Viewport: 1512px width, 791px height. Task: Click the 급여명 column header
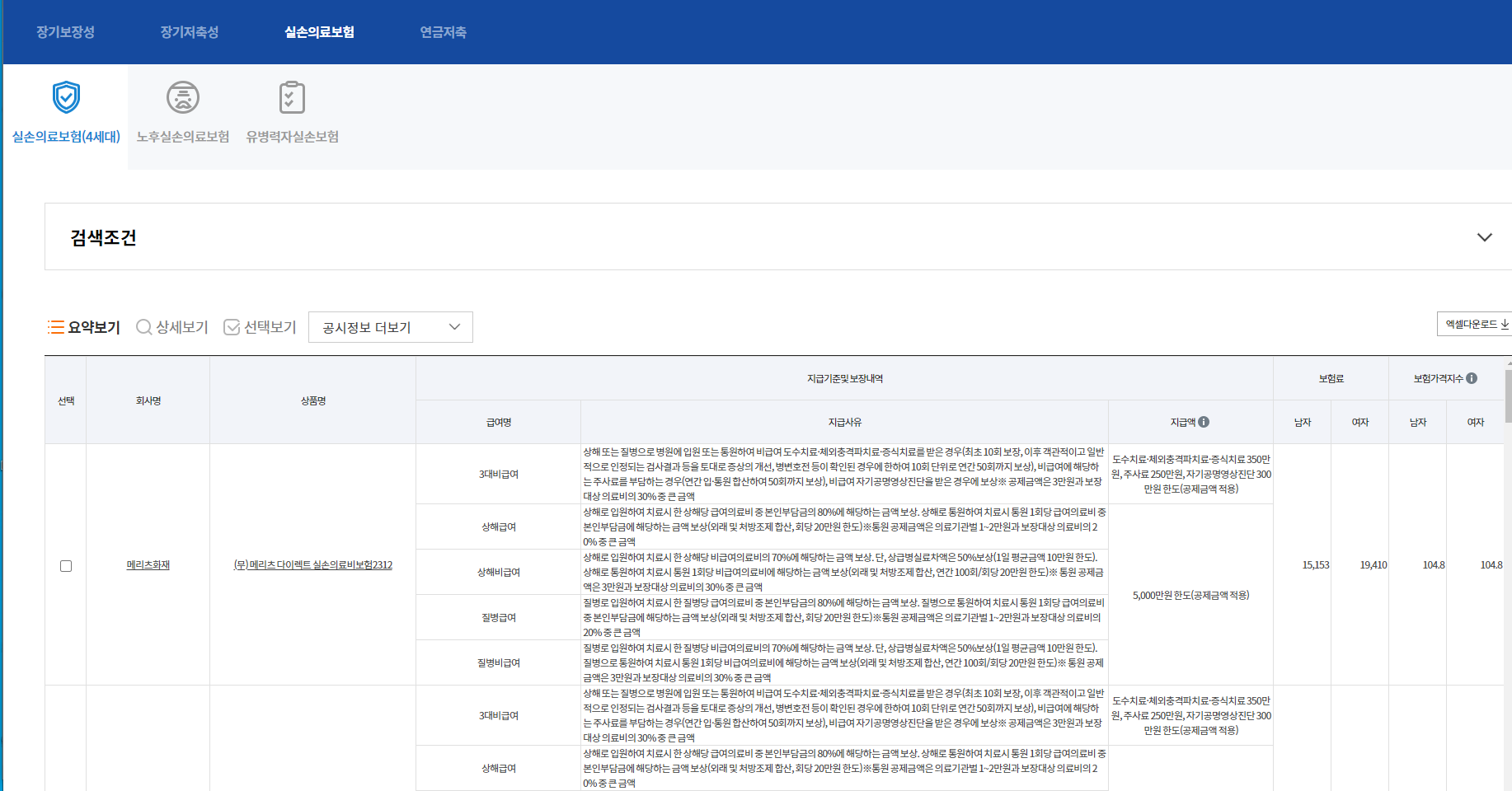click(x=499, y=422)
